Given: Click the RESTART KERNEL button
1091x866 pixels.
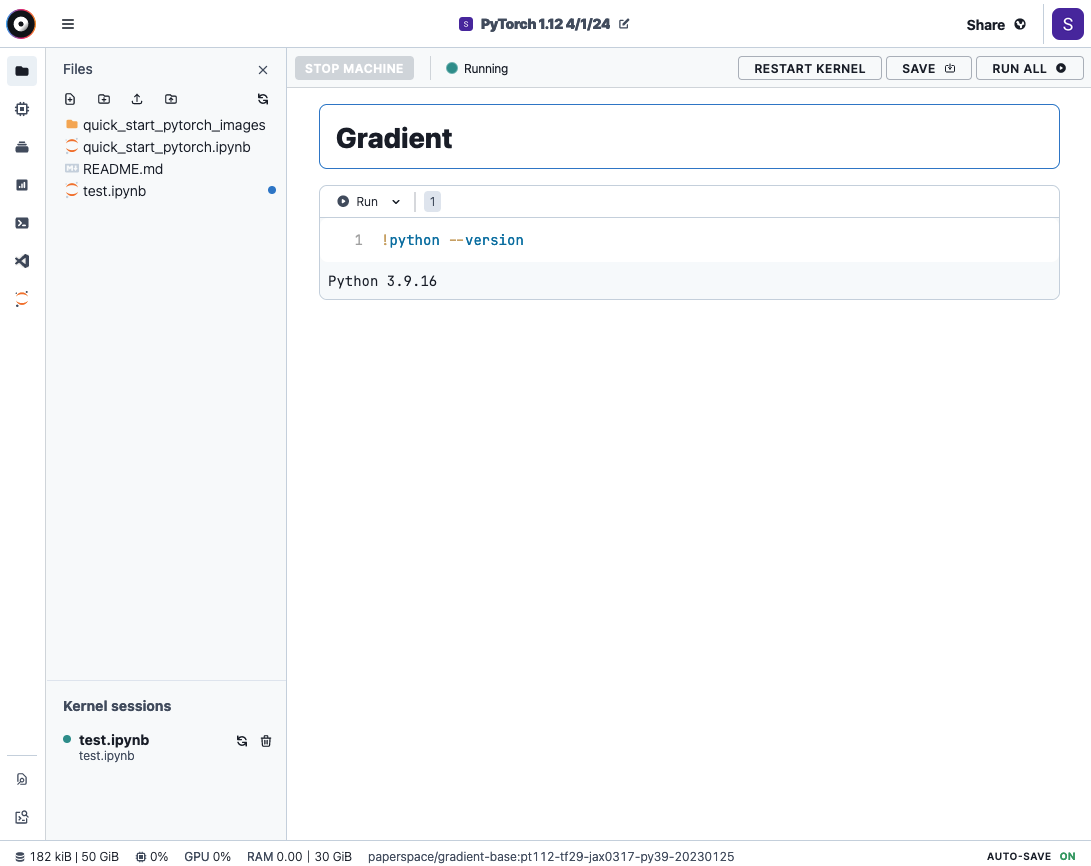Looking at the screenshot, I should [809, 68].
